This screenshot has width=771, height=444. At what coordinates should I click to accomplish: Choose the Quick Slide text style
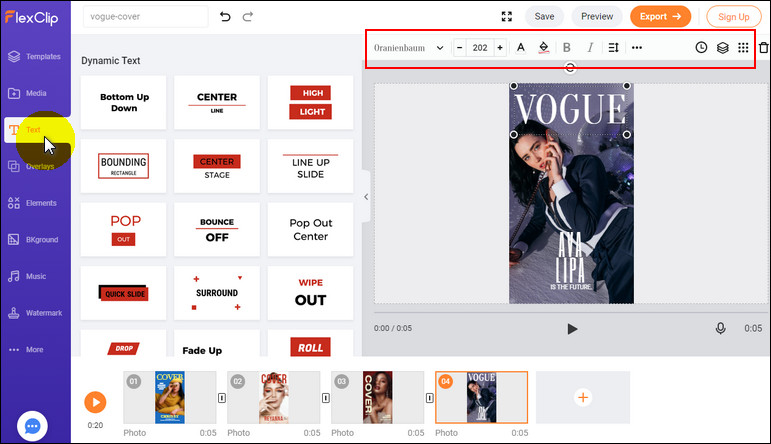[123, 293]
